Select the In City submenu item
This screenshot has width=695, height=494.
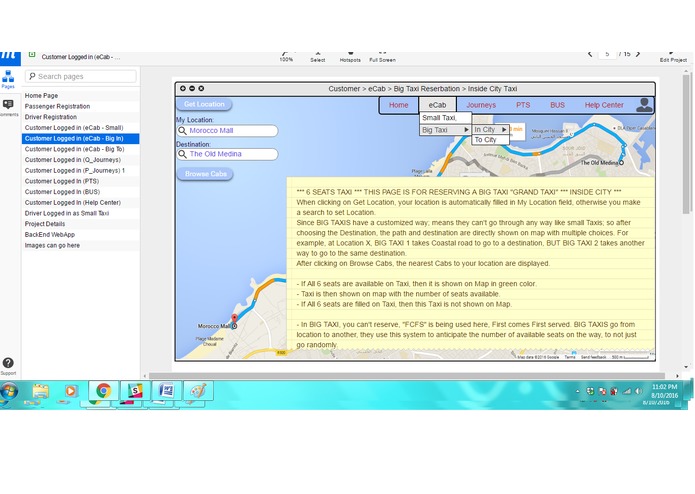pos(490,129)
